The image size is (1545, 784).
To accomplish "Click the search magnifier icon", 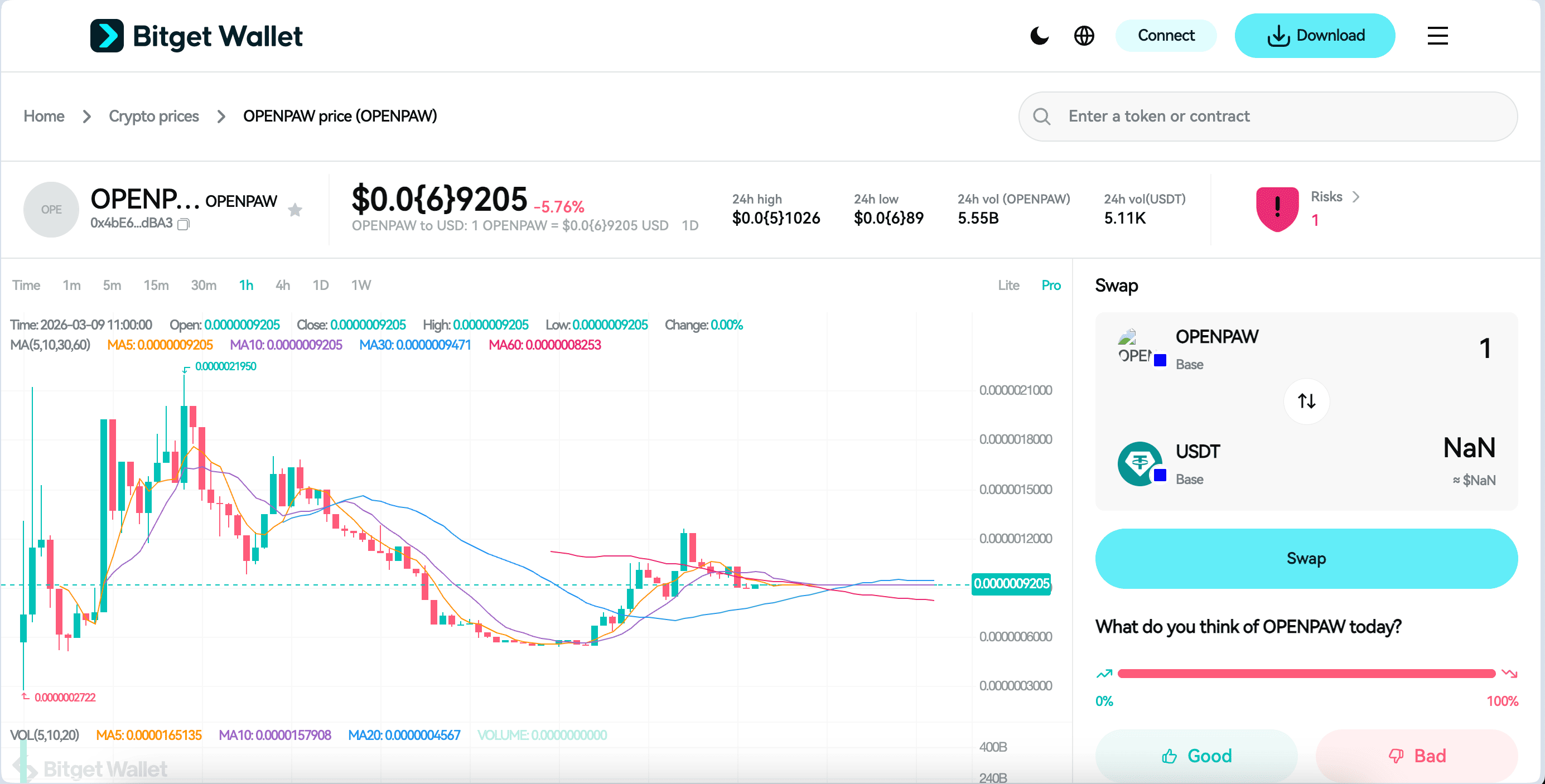I will point(1042,115).
